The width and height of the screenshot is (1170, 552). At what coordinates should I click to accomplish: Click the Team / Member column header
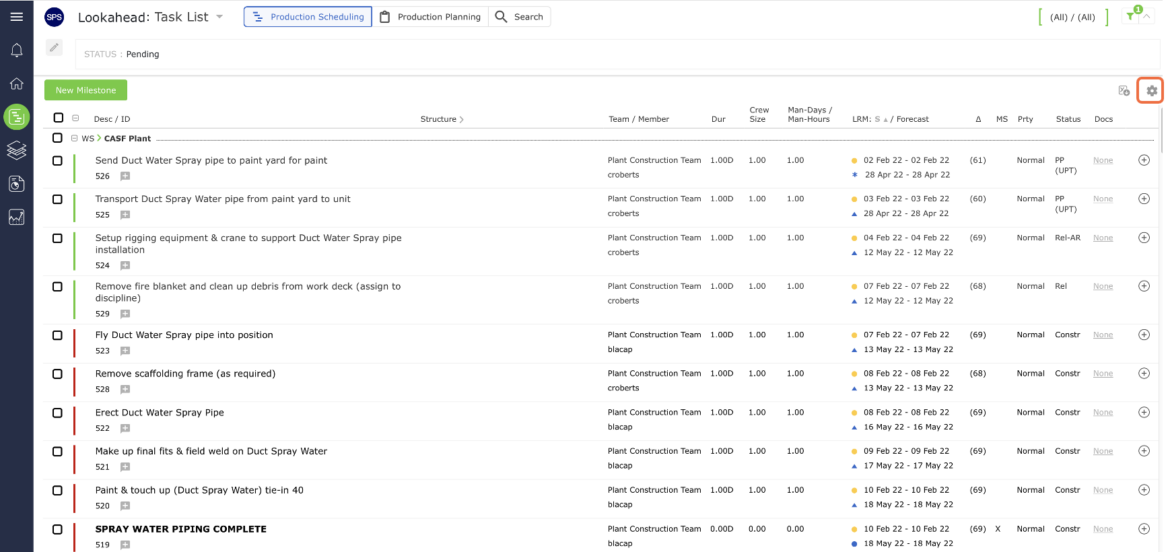point(639,119)
